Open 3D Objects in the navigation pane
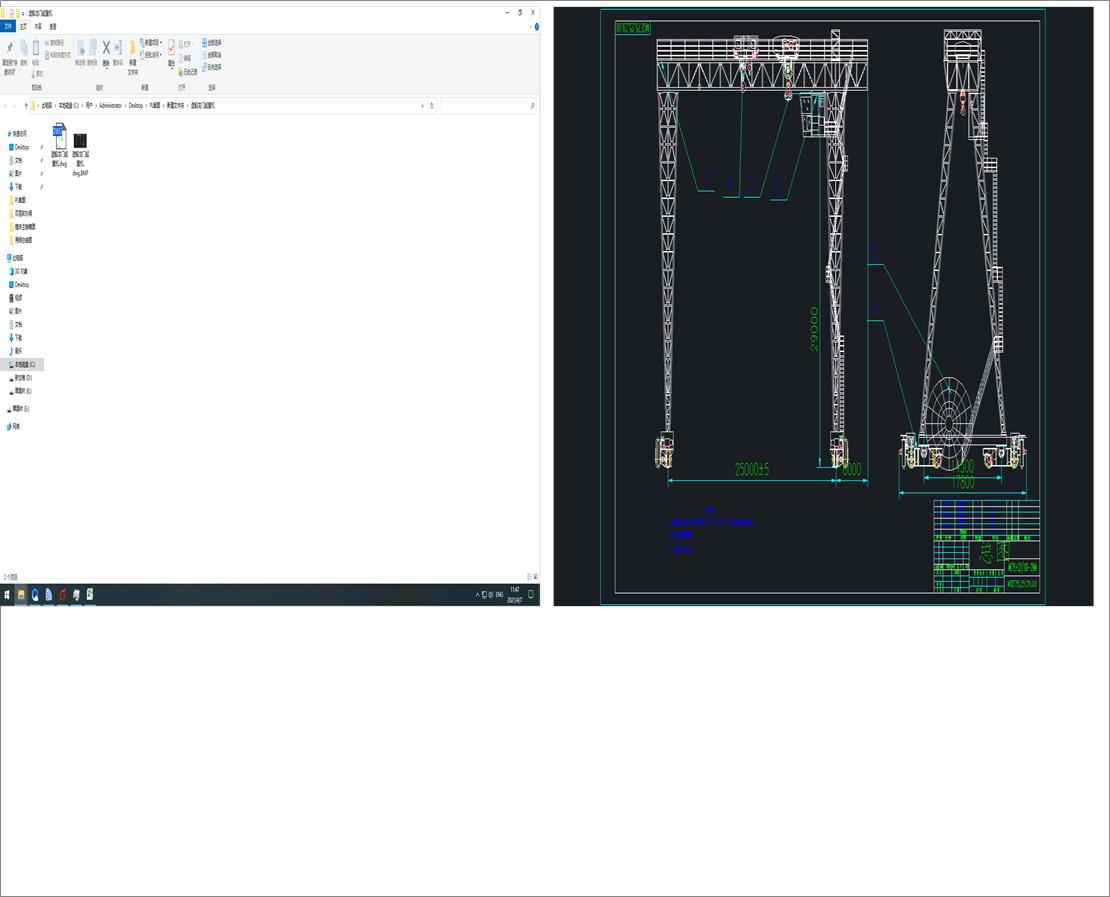 [18, 271]
